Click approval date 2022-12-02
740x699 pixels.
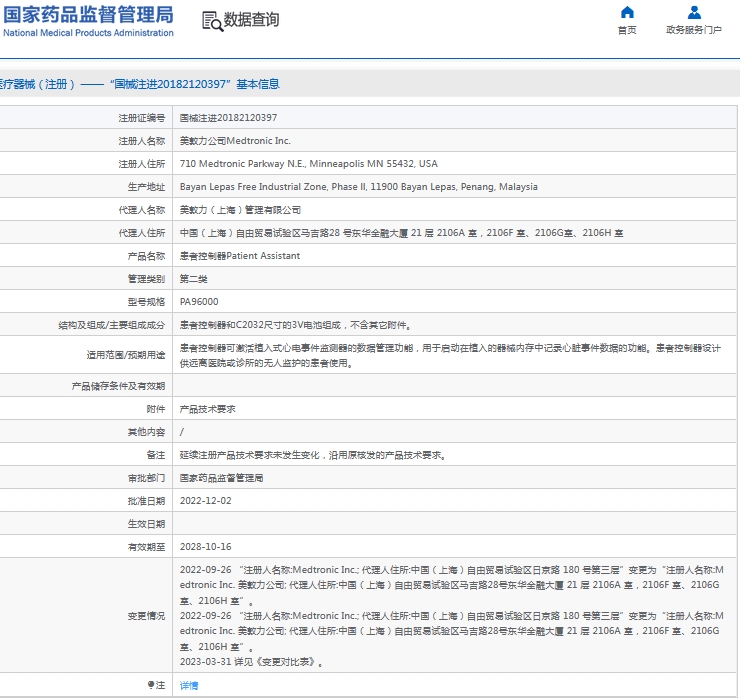206,501
